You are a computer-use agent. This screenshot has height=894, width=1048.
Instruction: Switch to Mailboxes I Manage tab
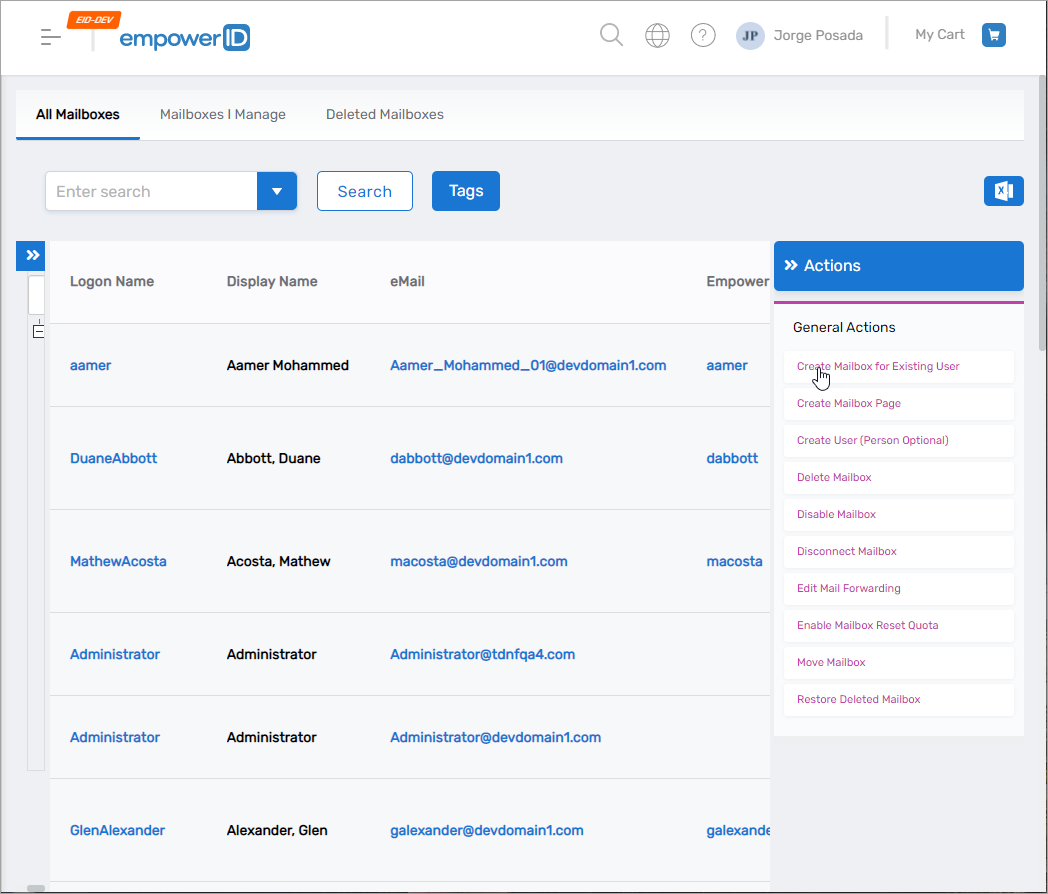point(223,115)
